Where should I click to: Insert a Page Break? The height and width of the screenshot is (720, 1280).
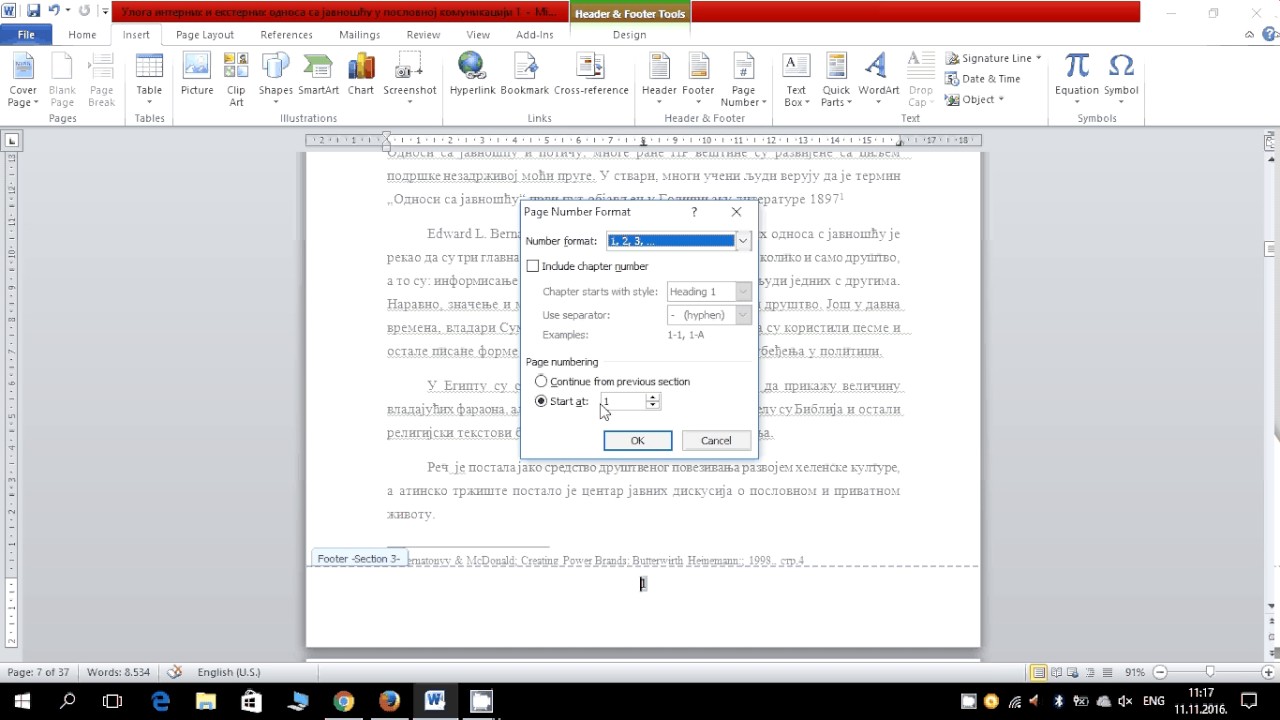(101, 80)
